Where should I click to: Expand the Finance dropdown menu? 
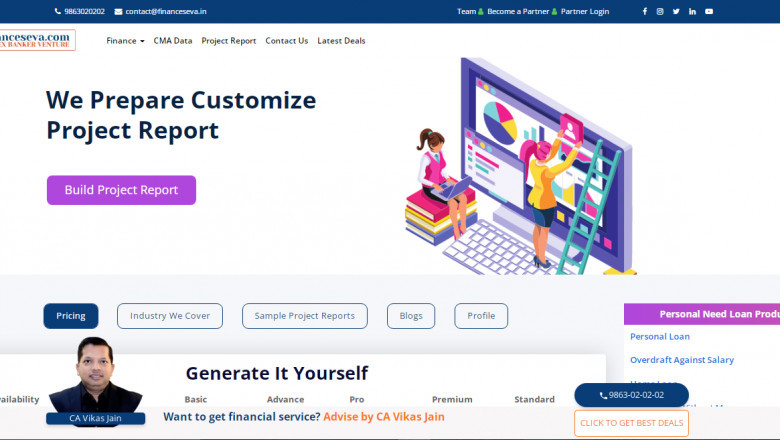click(125, 41)
